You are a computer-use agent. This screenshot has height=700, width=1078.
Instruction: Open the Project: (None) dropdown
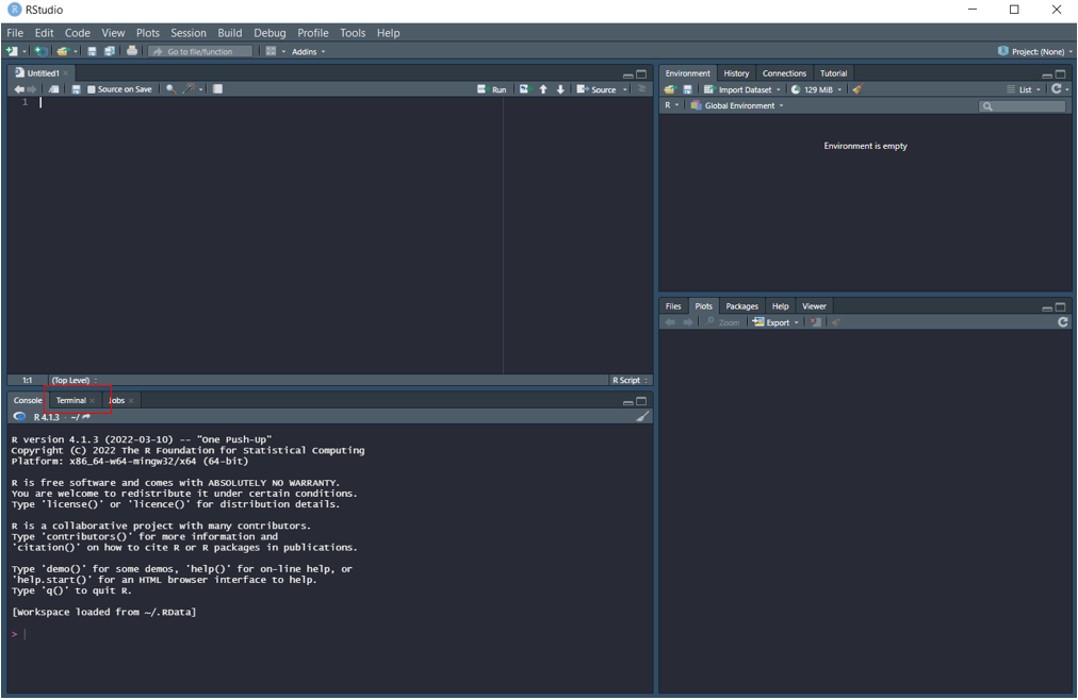(x=1035, y=52)
